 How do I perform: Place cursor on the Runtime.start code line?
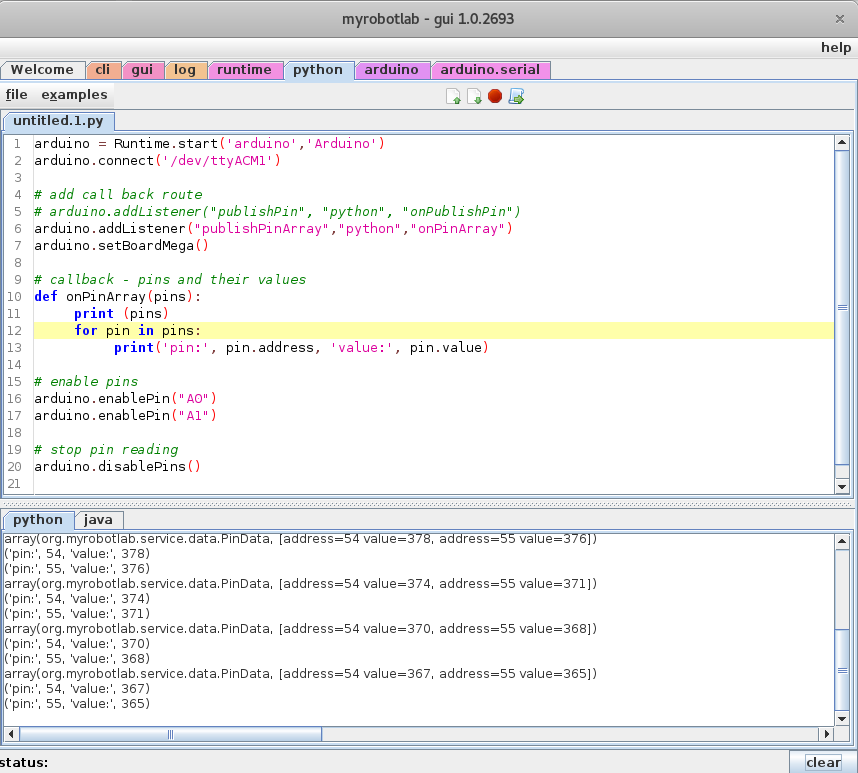coord(210,143)
